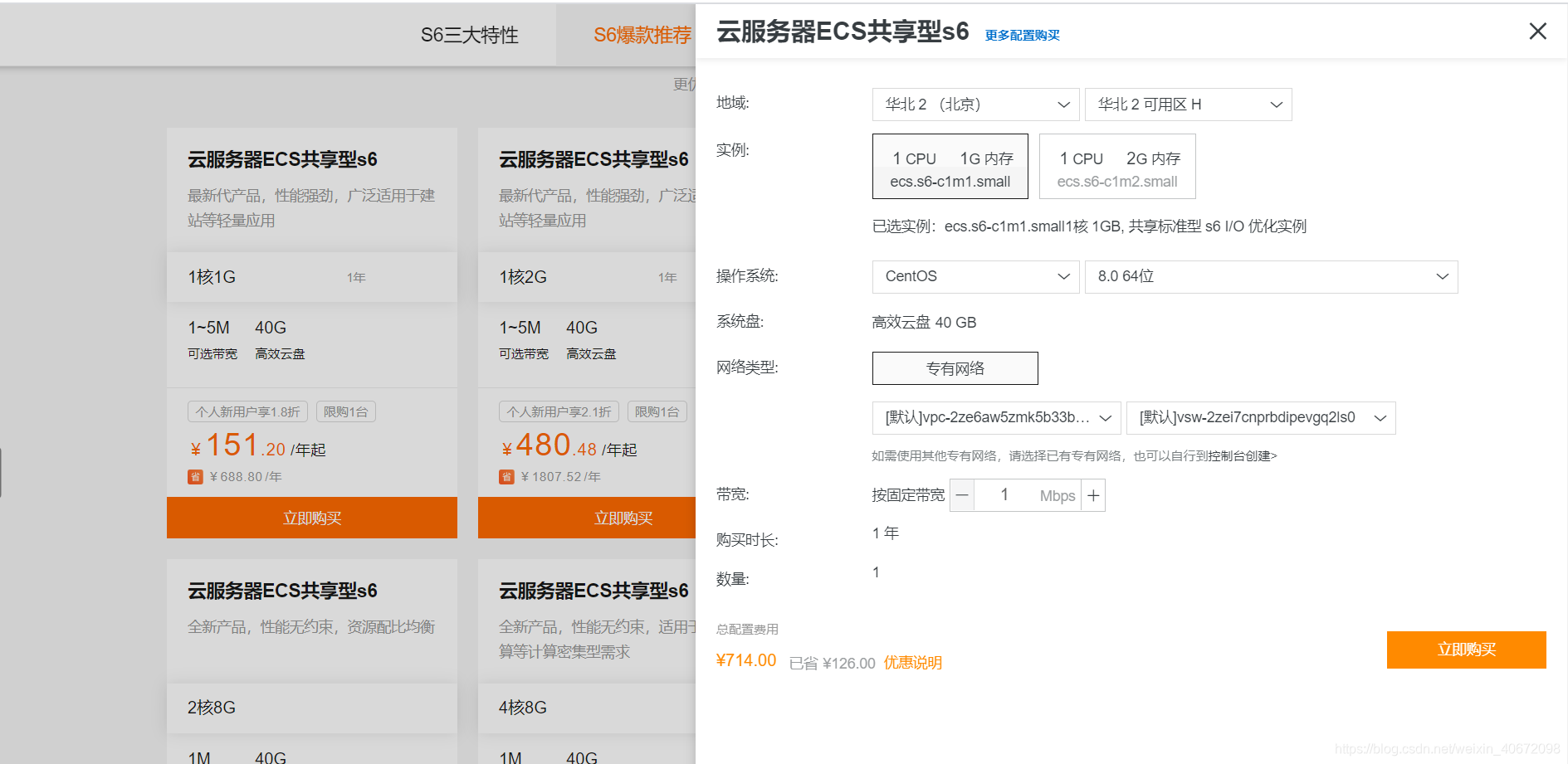Click the 高效云盘 40 GB system disk text
1568x764 pixels.
(x=924, y=323)
